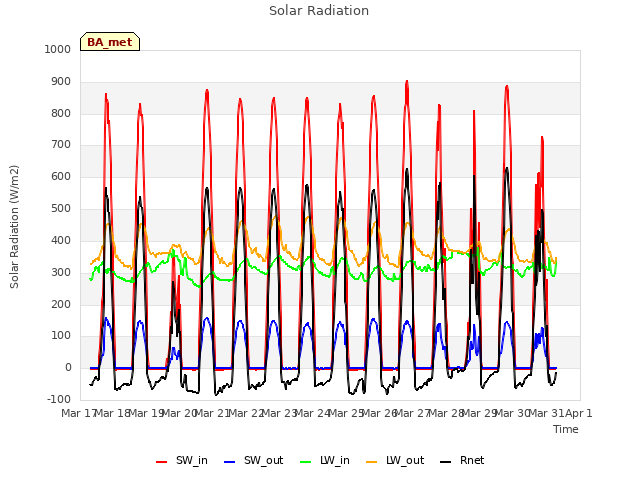
Task: Click the 200 y-axis tick label
Action: tap(61, 304)
